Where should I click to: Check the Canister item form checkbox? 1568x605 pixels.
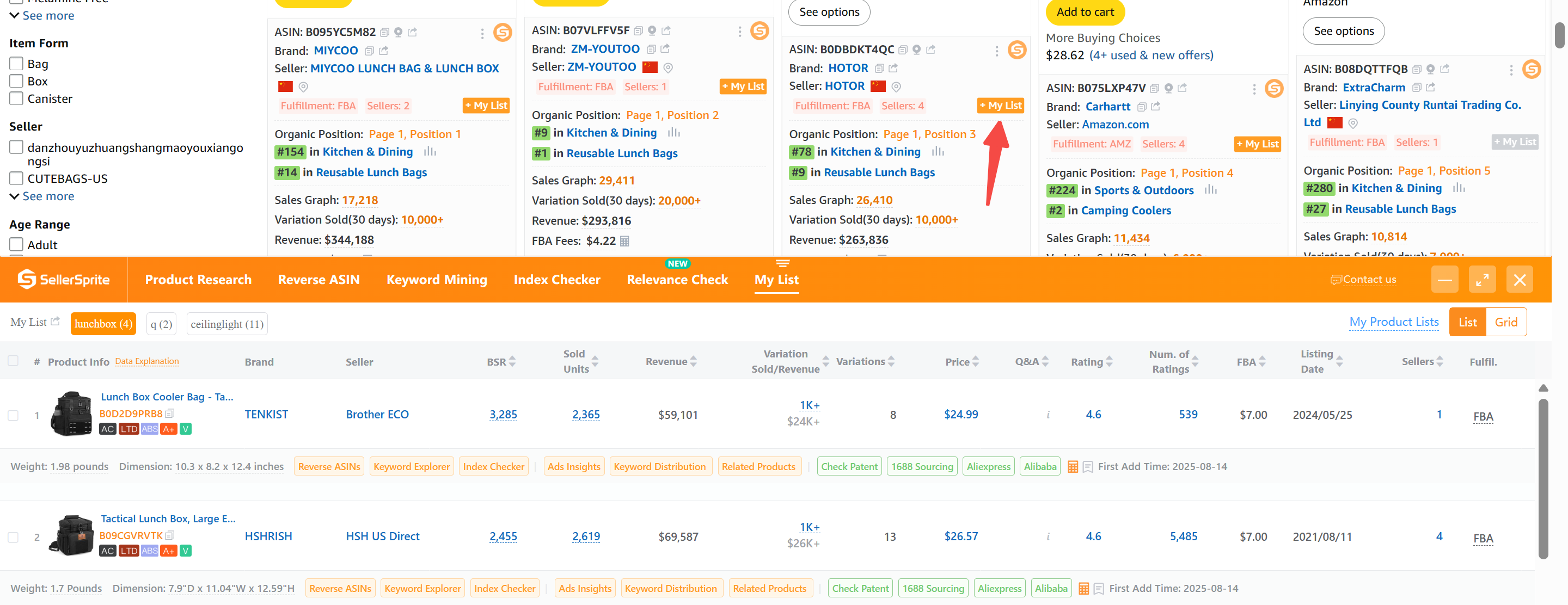tap(16, 98)
